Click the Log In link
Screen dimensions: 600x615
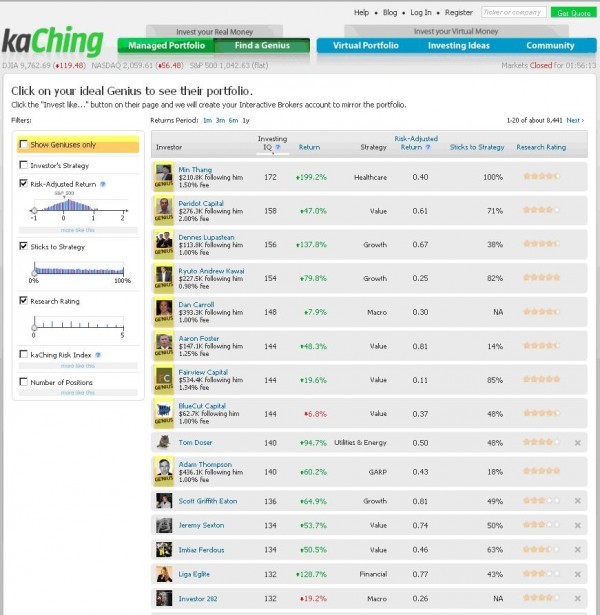(420, 13)
